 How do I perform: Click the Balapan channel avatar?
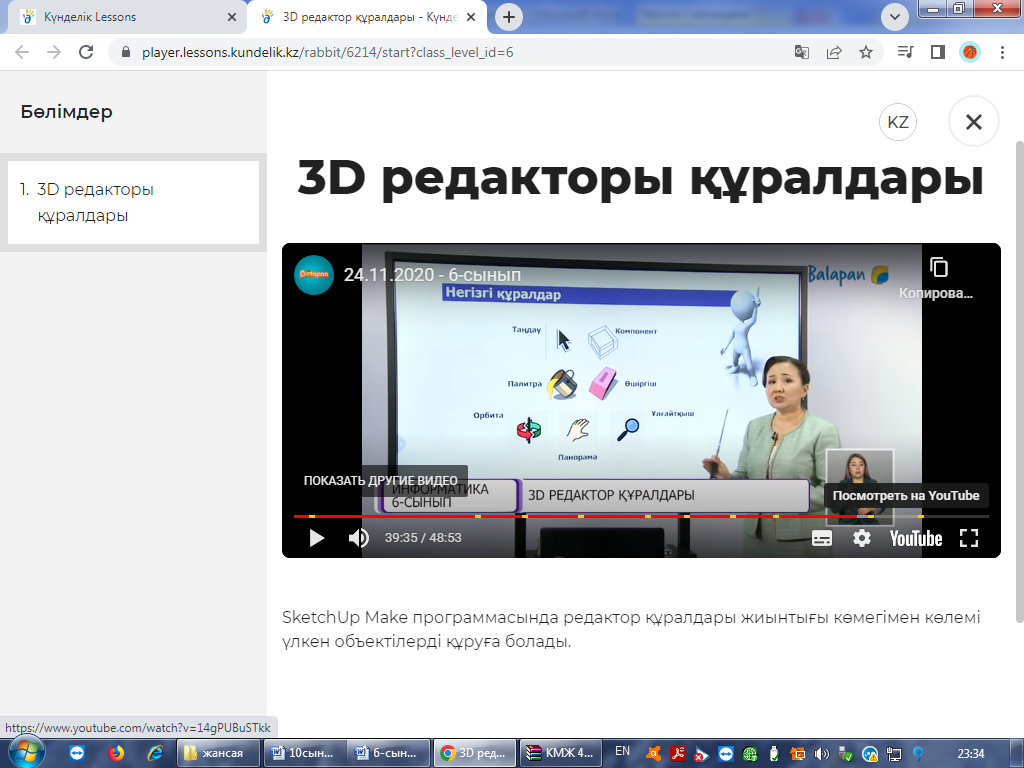tap(314, 275)
